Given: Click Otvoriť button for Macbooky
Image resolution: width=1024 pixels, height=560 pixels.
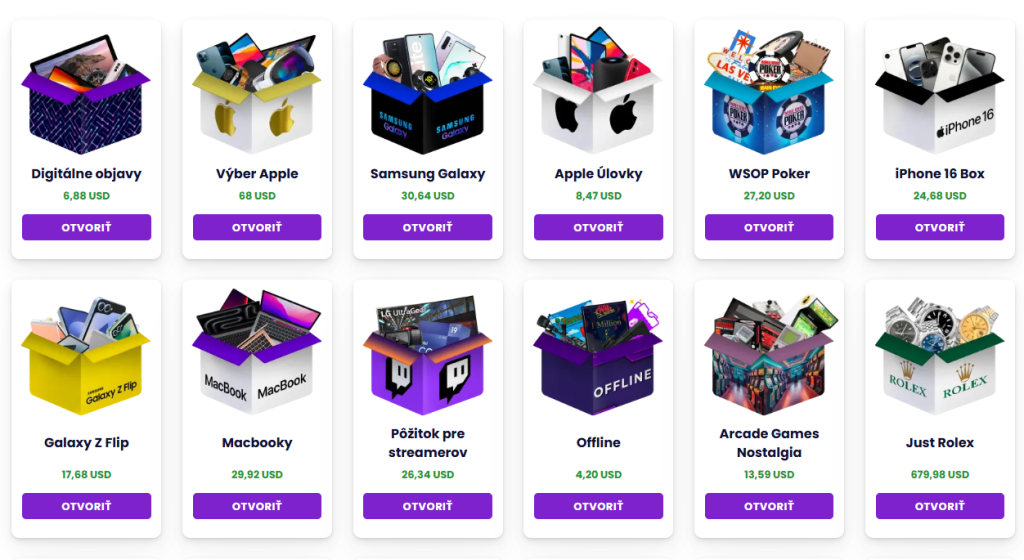Looking at the screenshot, I should tap(257, 506).
